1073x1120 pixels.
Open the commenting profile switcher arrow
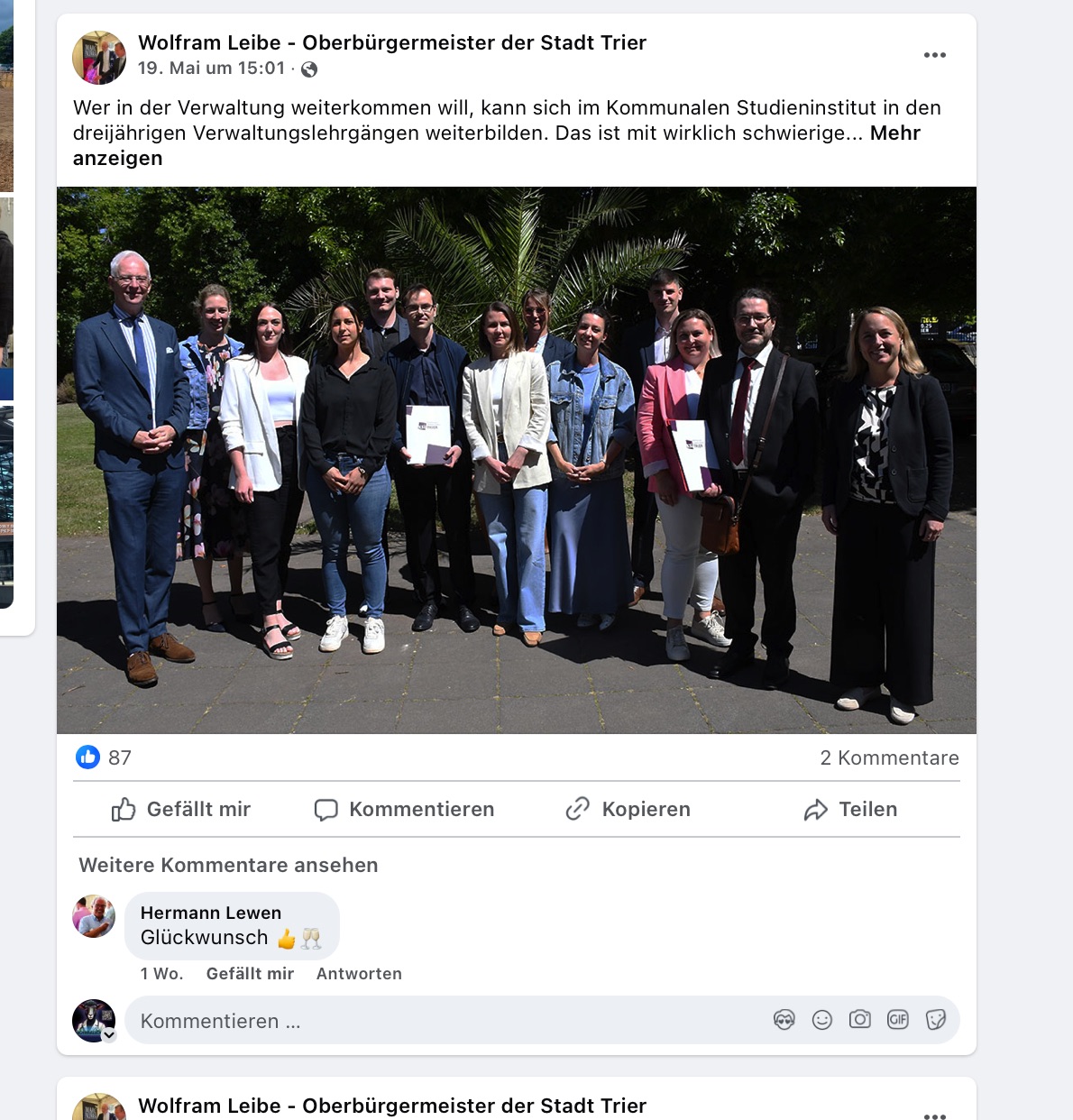click(x=109, y=1035)
